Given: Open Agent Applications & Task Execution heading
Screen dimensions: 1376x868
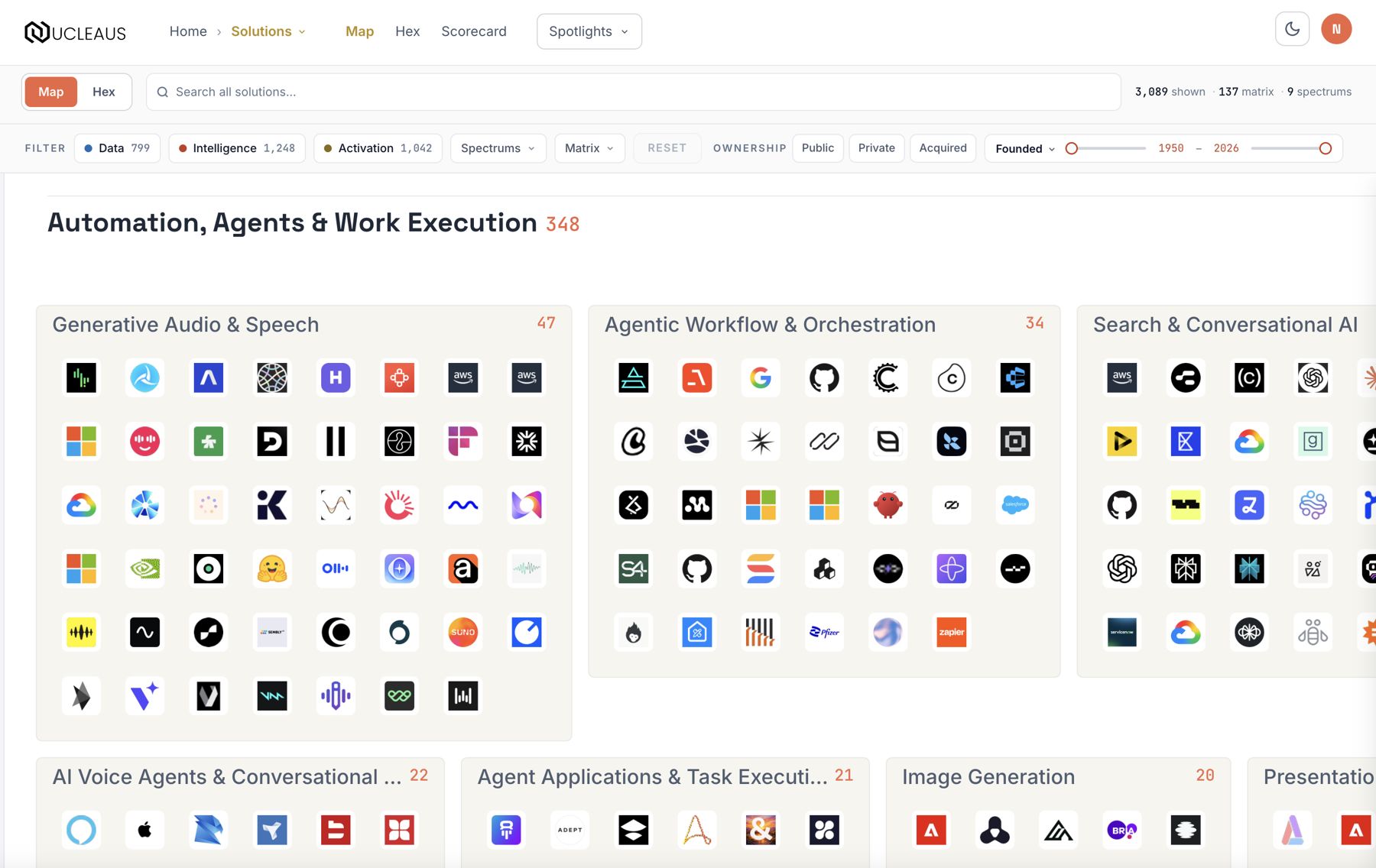Looking at the screenshot, I should 652,777.
